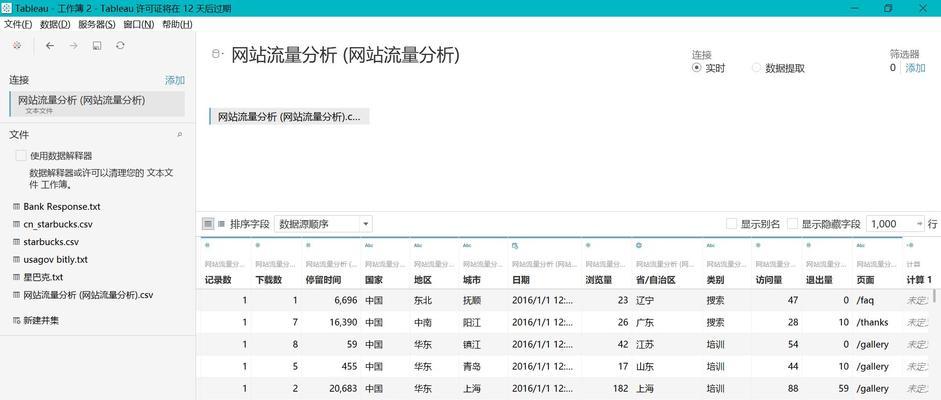
Task: Select usagov bitly.txt file
Action: tap(56, 260)
